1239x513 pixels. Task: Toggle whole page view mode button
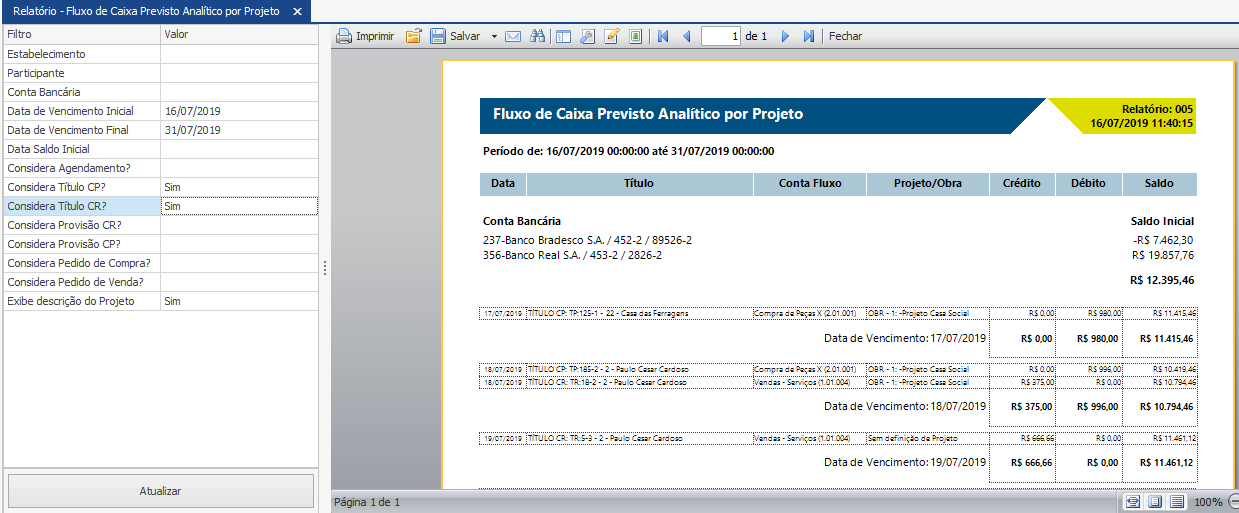pyautogui.click(x=1155, y=501)
